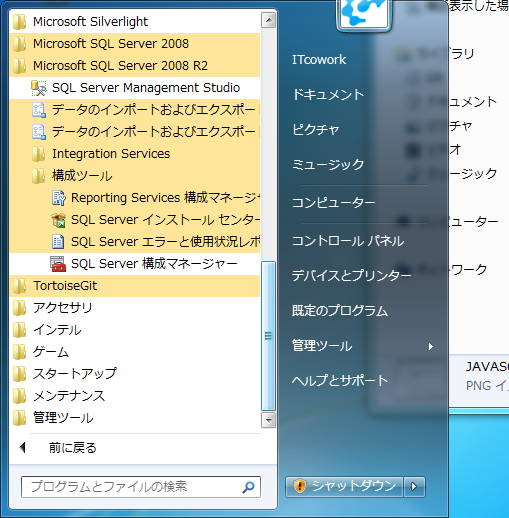Collapse the 構成ツール folder
The width and height of the screenshot is (509, 518).
[x=135, y=176]
